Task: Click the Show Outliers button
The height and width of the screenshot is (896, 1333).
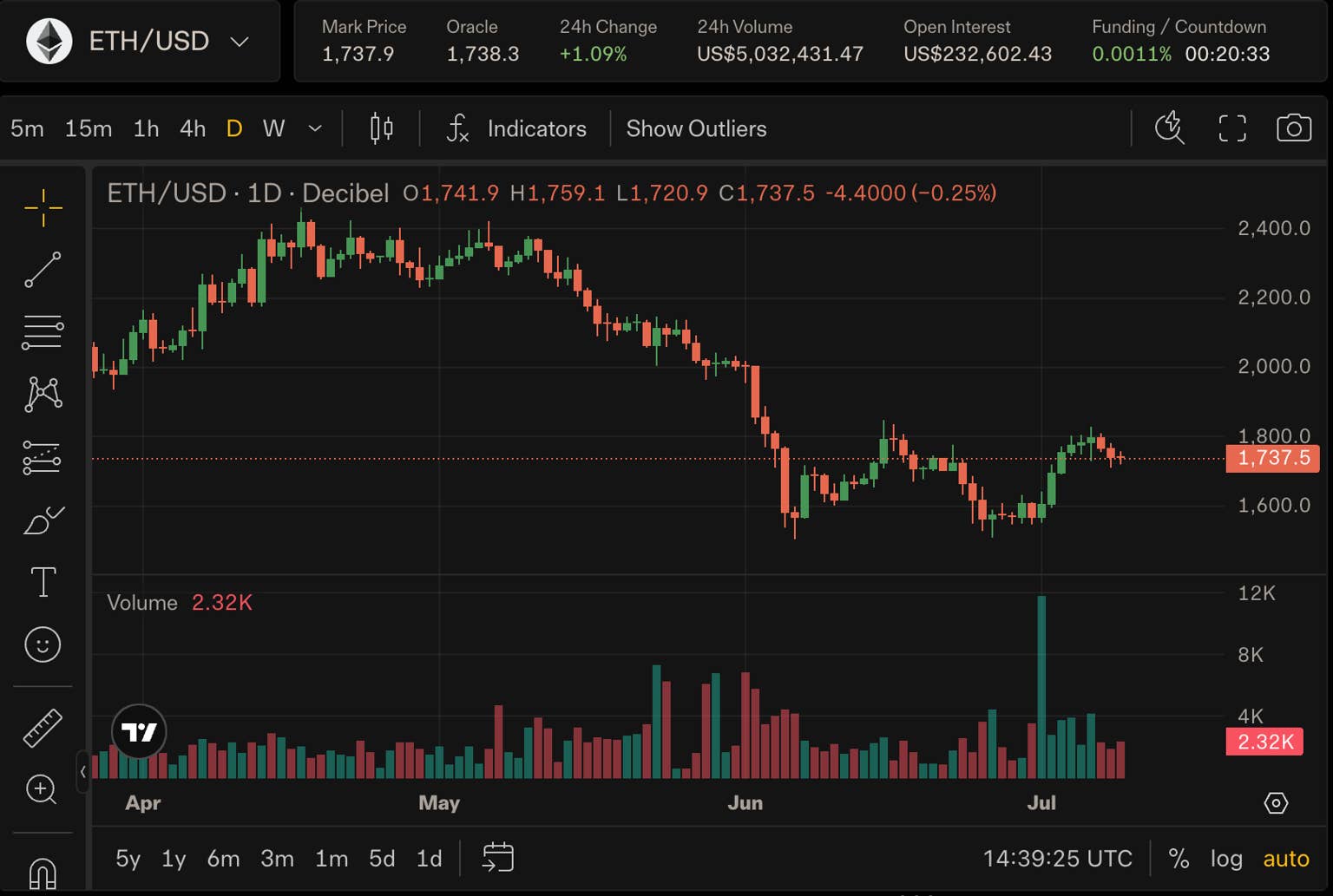Action: tap(696, 128)
